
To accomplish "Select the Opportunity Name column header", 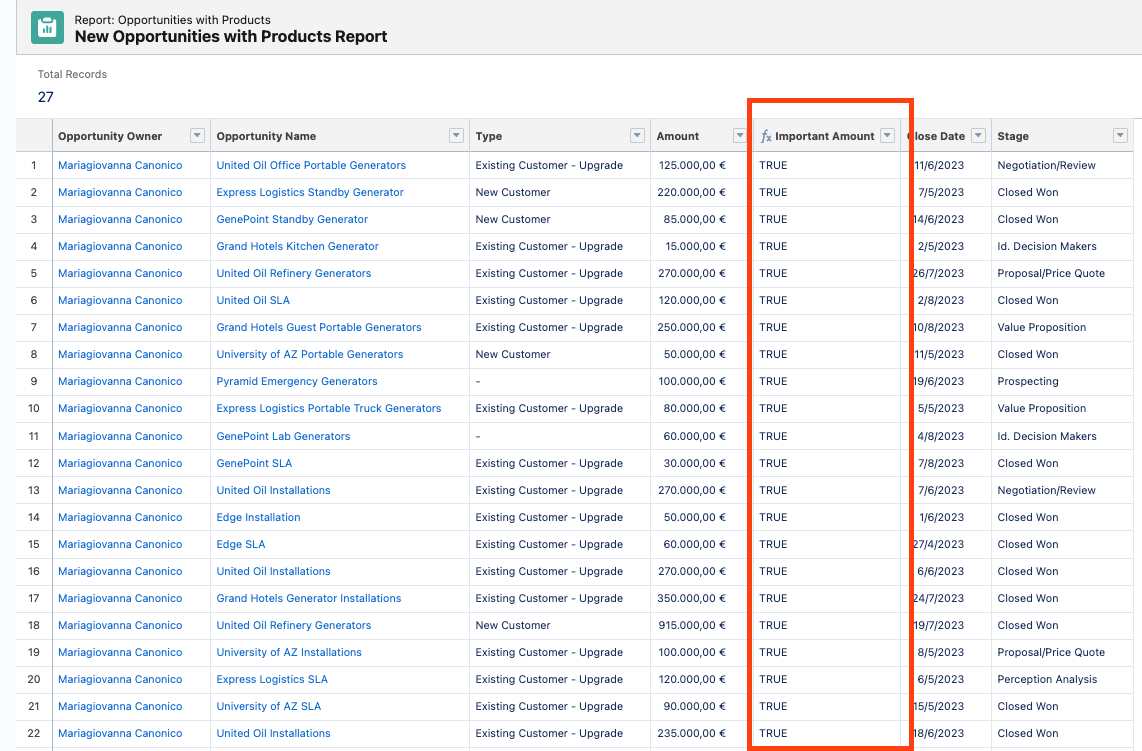I will (266, 136).
